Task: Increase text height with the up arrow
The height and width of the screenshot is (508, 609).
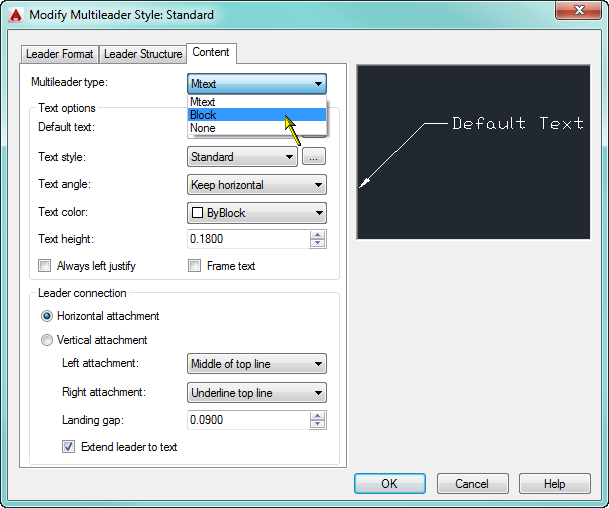Action: (318, 235)
